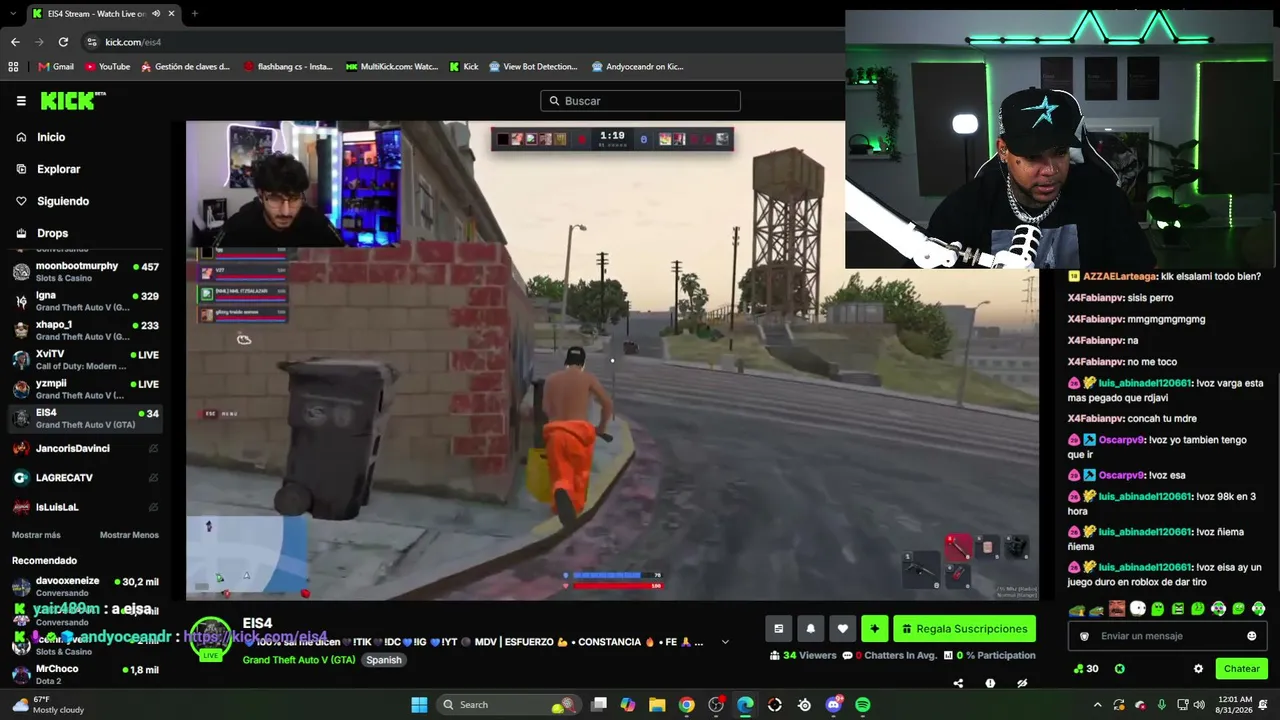Select the EIS4 Stream browser tab

[104, 14]
